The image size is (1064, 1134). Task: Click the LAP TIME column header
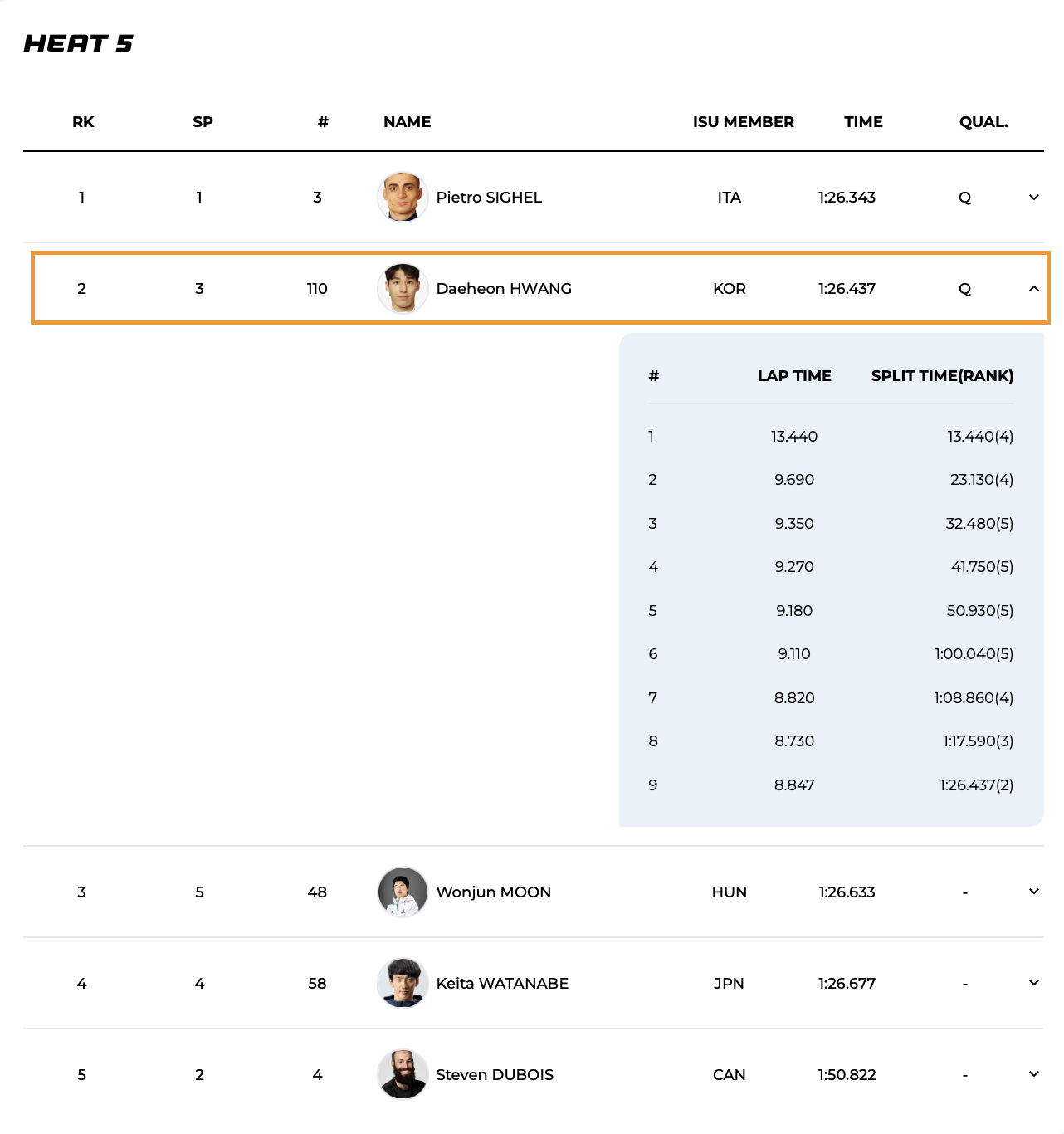pyautogui.click(x=793, y=376)
